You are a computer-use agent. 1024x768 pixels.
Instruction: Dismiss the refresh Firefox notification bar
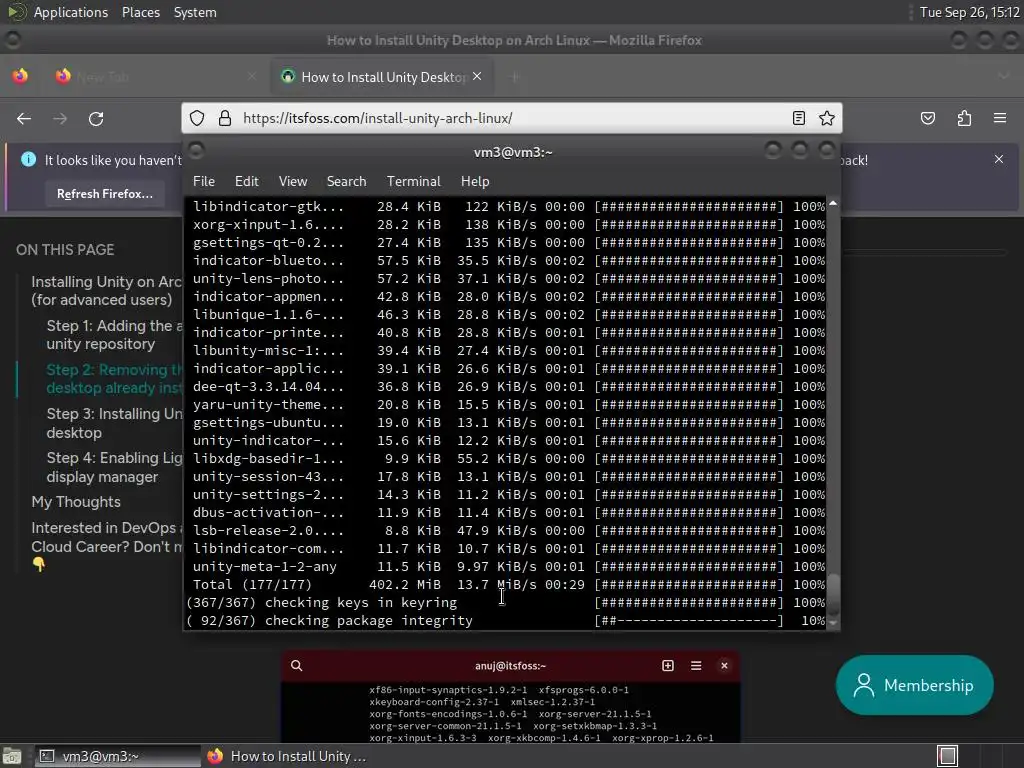pyautogui.click(x=999, y=159)
